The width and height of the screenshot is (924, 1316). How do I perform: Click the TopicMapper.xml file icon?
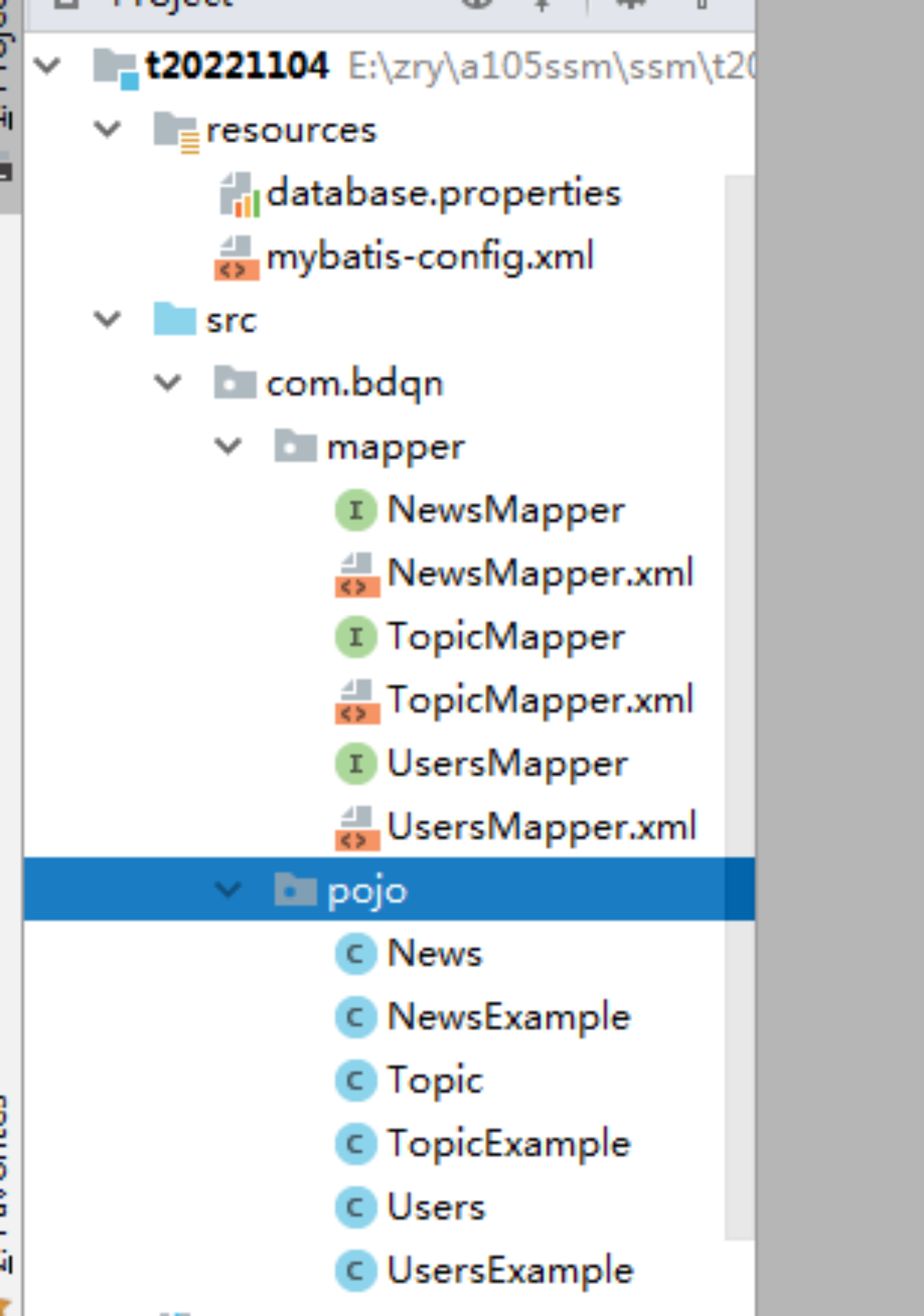357,701
